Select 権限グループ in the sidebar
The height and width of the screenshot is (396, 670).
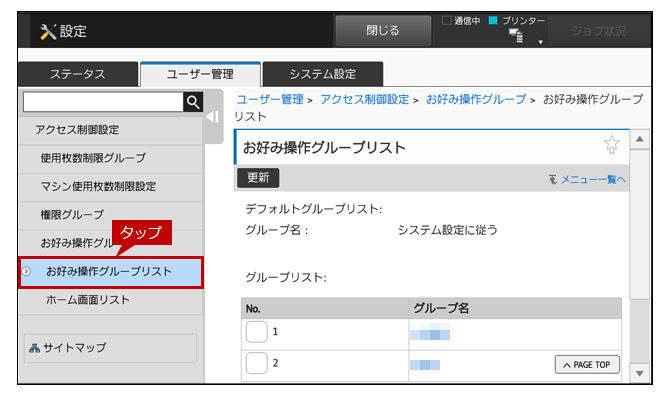(x=111, y=215)
